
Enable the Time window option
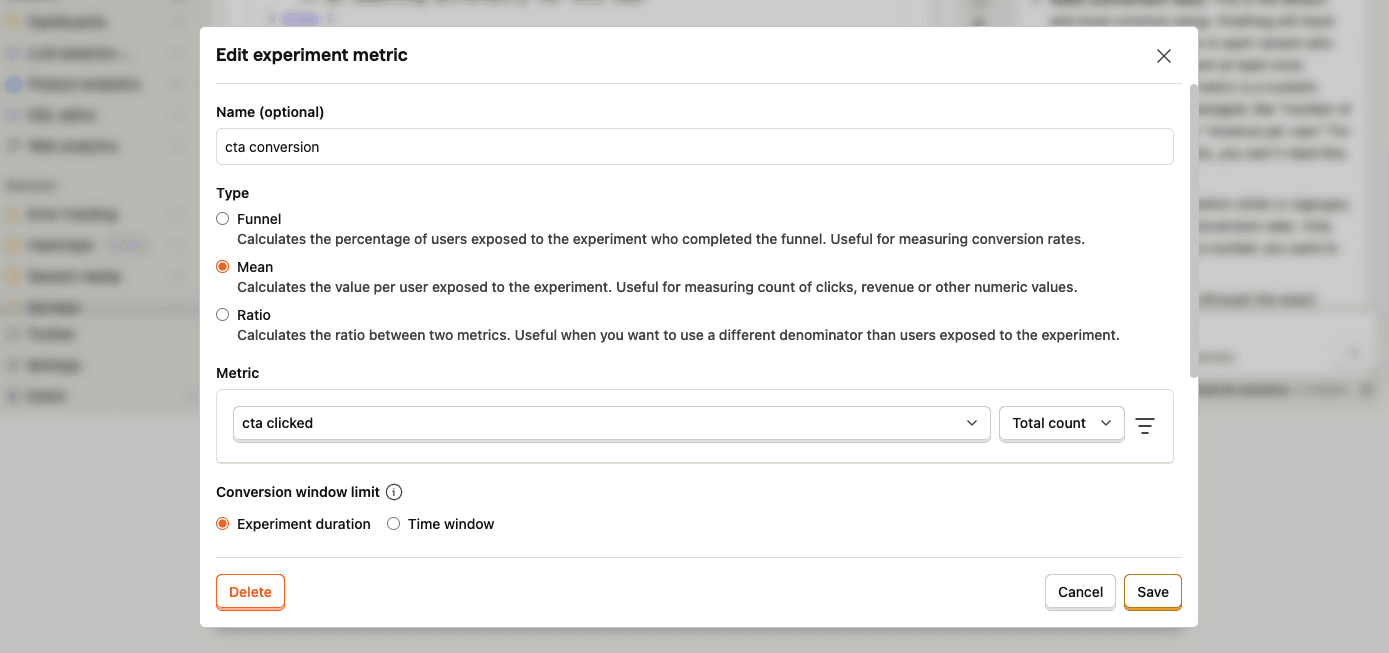(x=394, y=524)
